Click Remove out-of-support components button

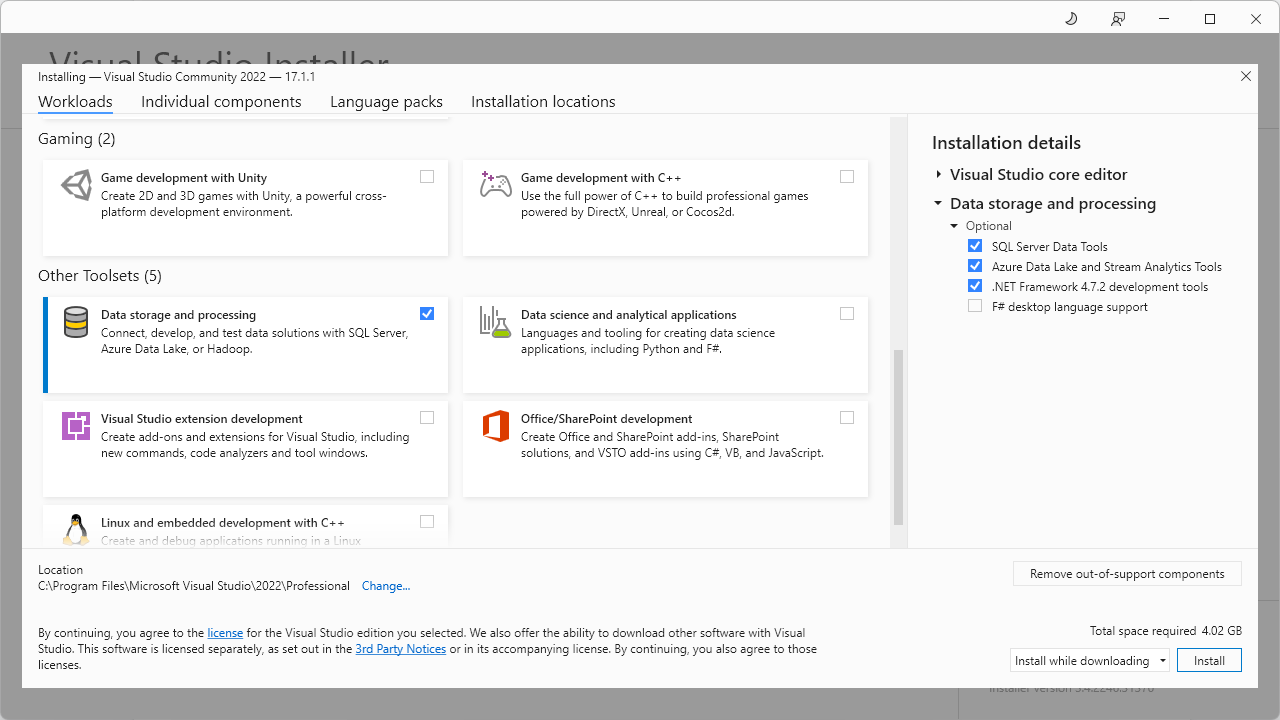(x=1127, y=574)
